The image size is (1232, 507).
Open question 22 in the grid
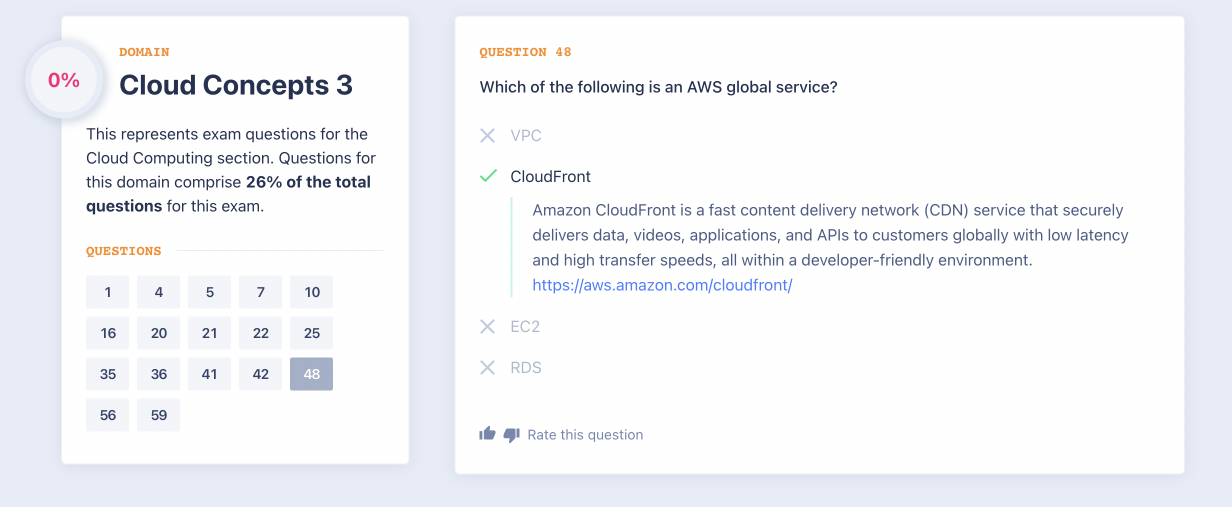[261, 333]
